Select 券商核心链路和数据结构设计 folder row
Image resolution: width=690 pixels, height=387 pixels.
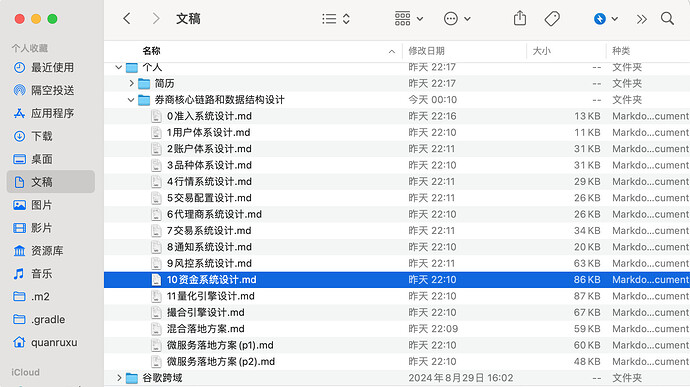coord(397,100)
